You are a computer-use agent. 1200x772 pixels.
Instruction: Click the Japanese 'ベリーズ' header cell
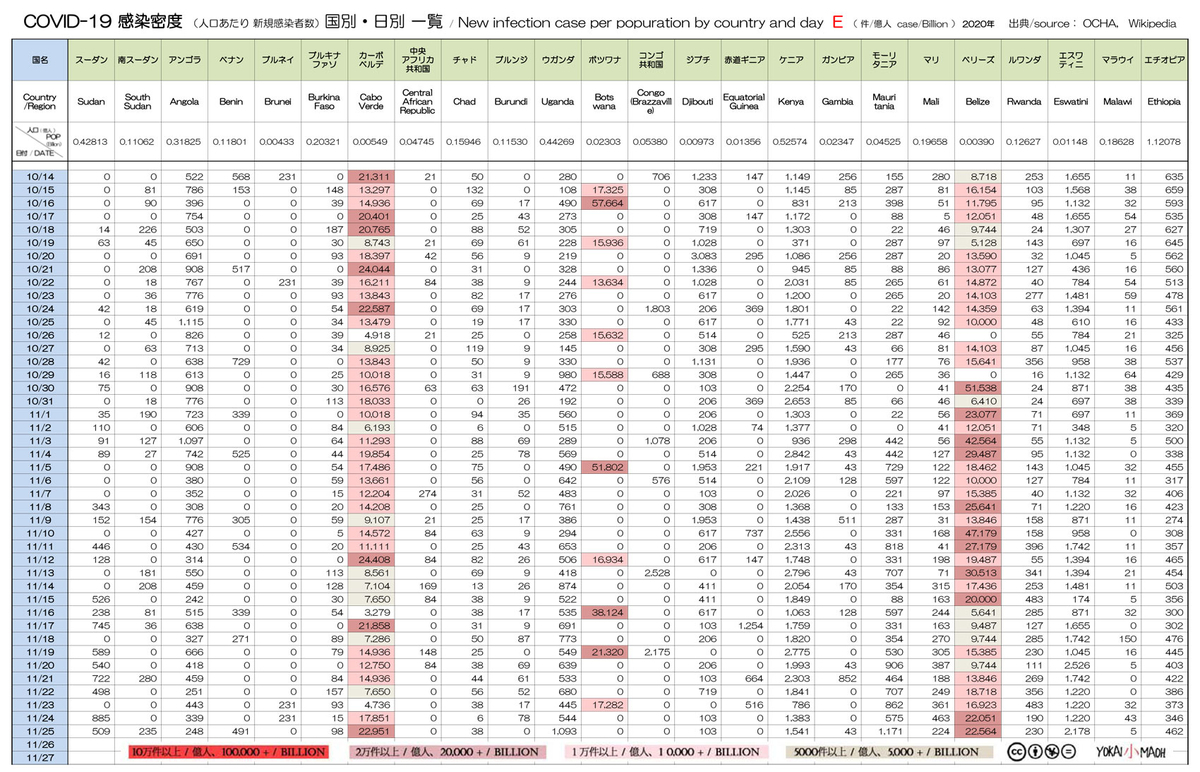pos(976,60)
